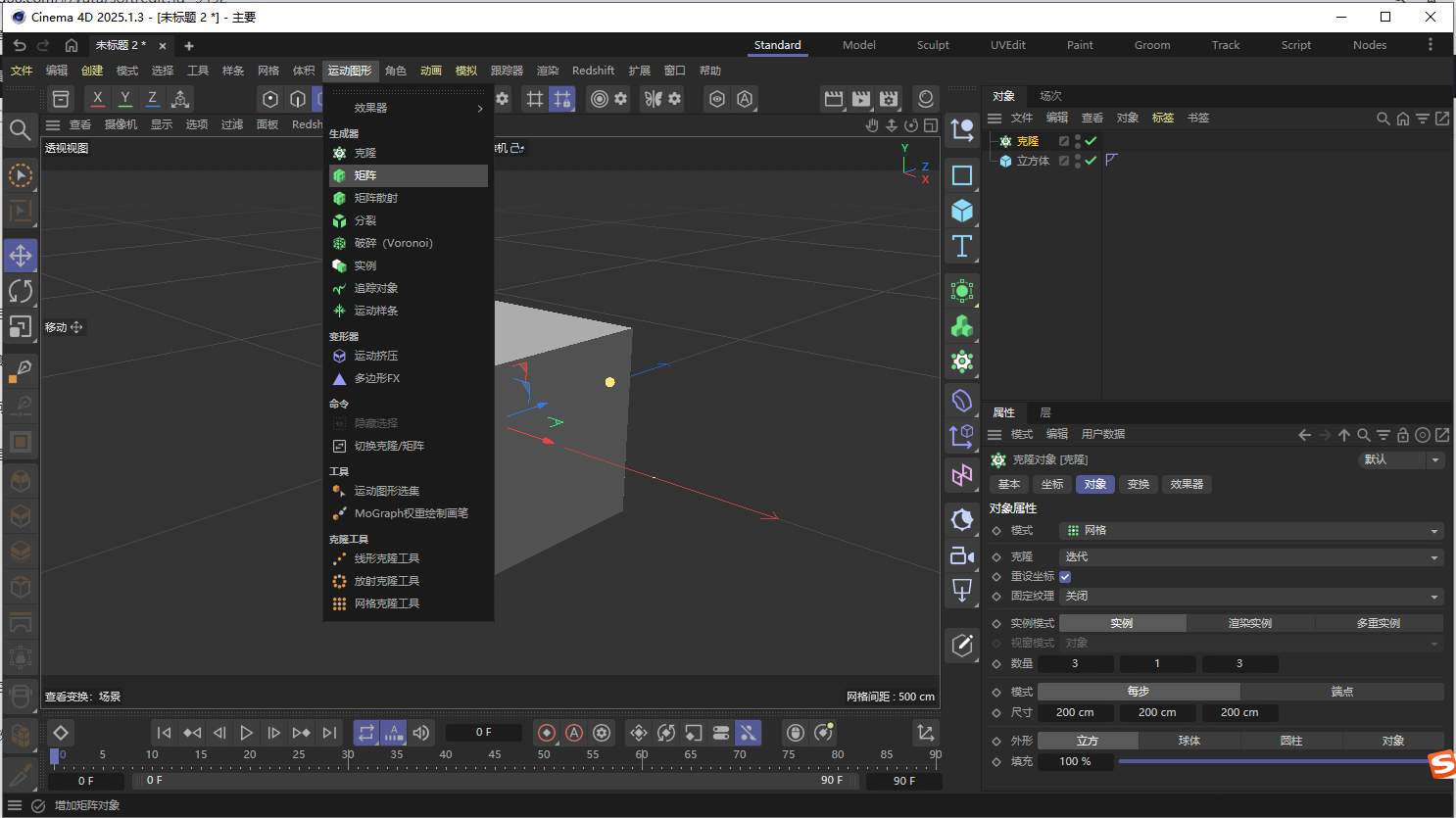
Task: Toggle Z axis lock icon
Action: point(152,98)
